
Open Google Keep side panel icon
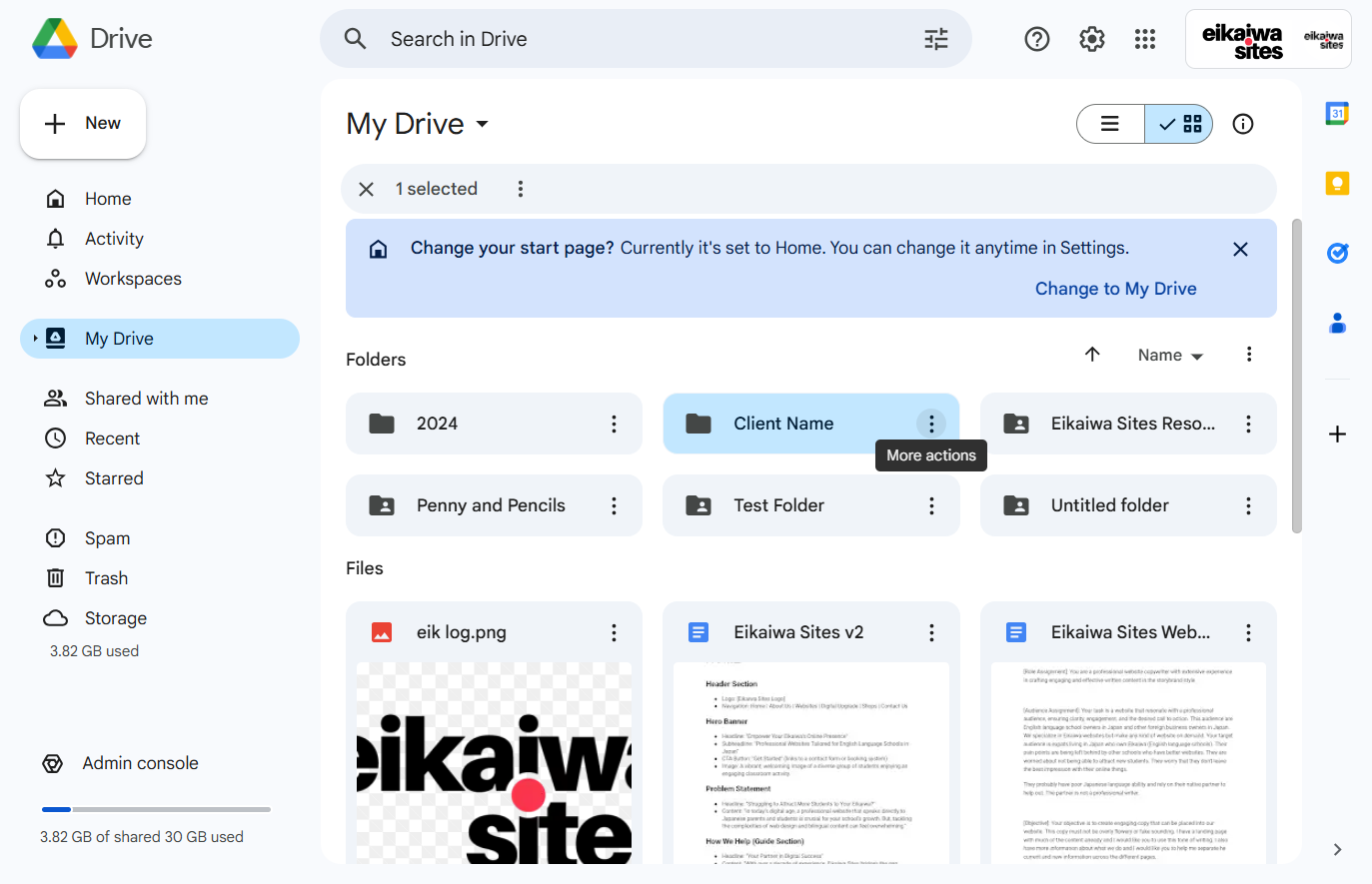(1337, 184)
